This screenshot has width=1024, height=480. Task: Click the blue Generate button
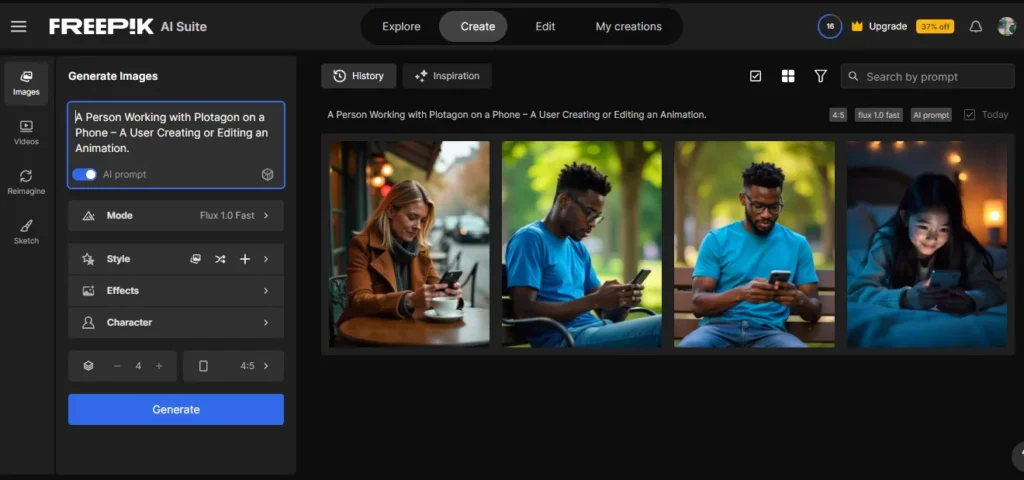(176, 409)
